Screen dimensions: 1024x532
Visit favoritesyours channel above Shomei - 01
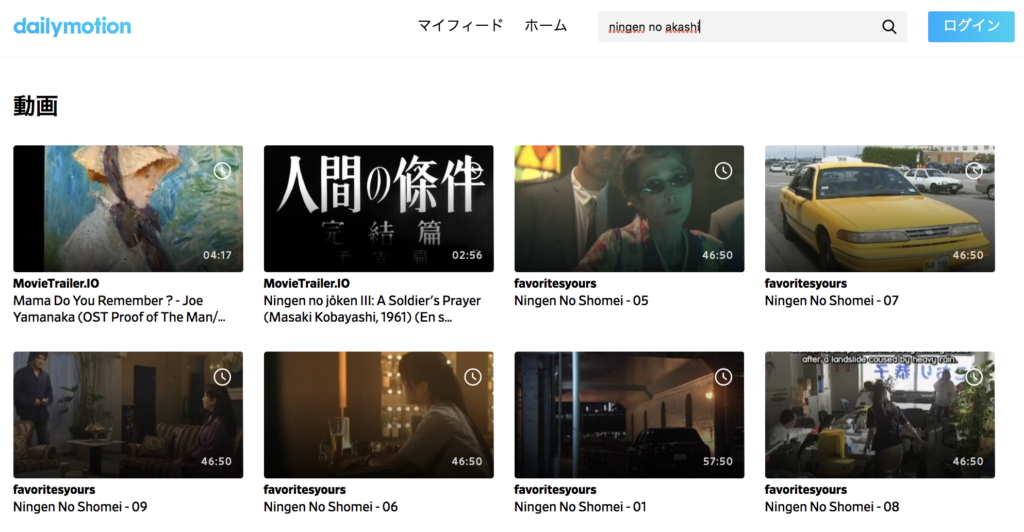(555, 490)
